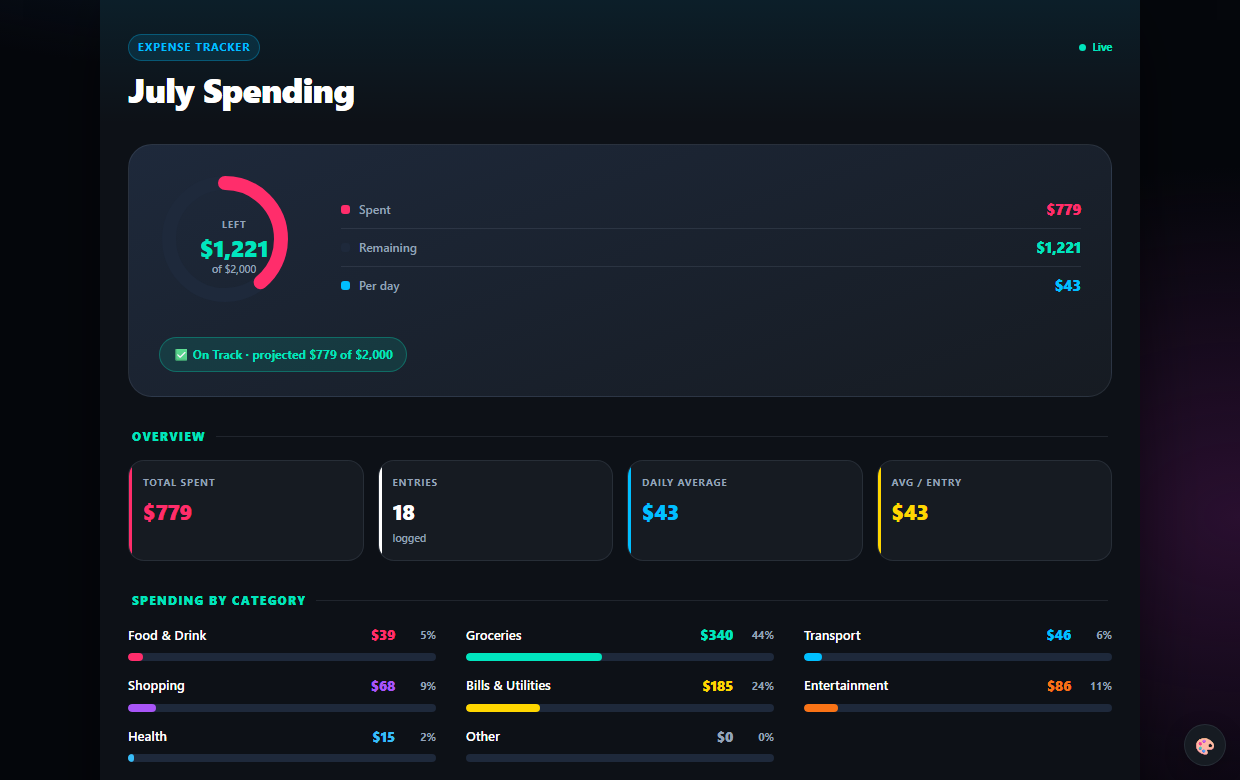Screen dimensions: 1240x780
Task: Click the Overview section heading
Action: pyautogui.click(x=168, y=437)
